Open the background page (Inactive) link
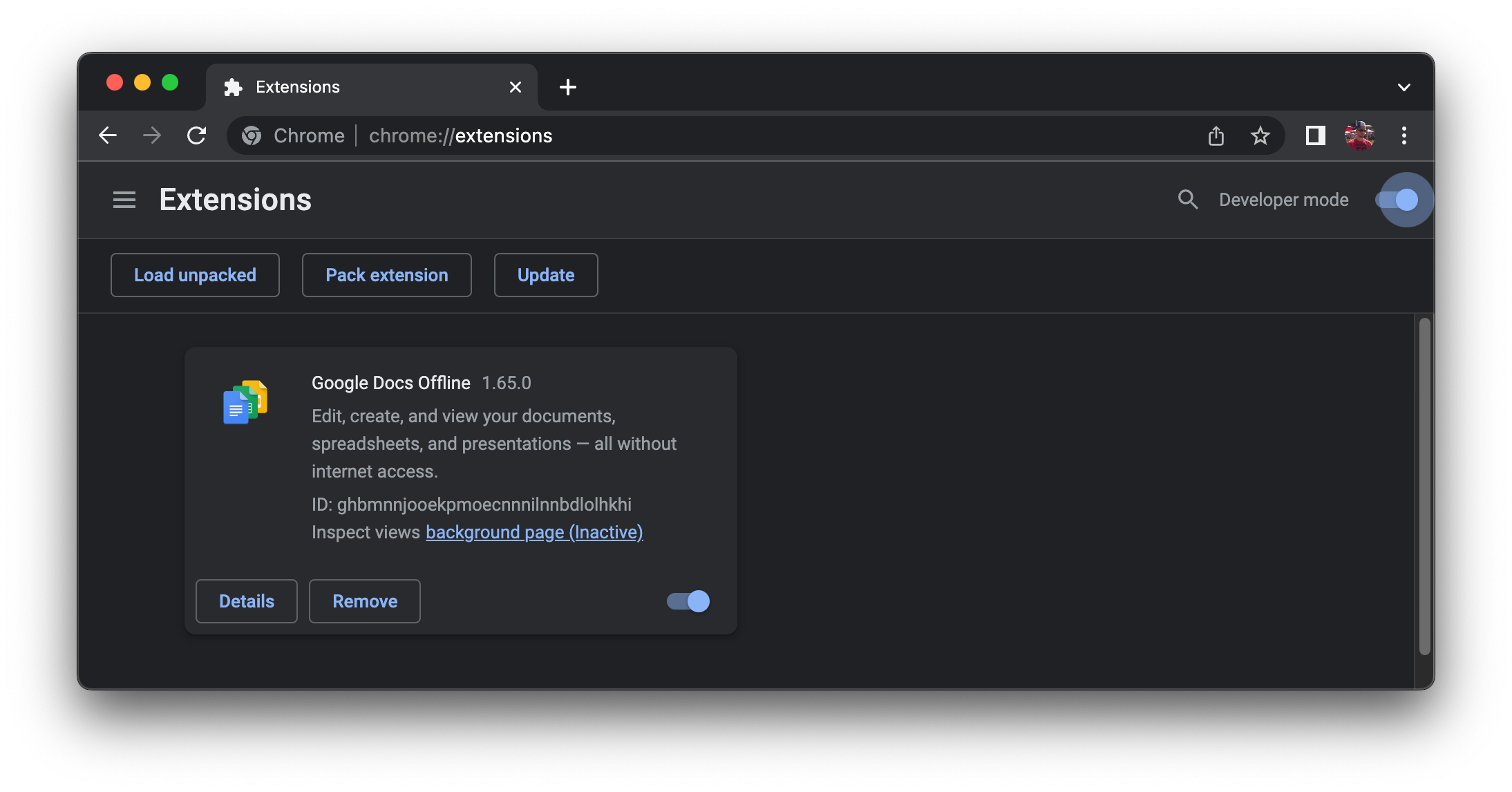The image size is (1512, 792). pyautogui.click(x=534, y=532)
